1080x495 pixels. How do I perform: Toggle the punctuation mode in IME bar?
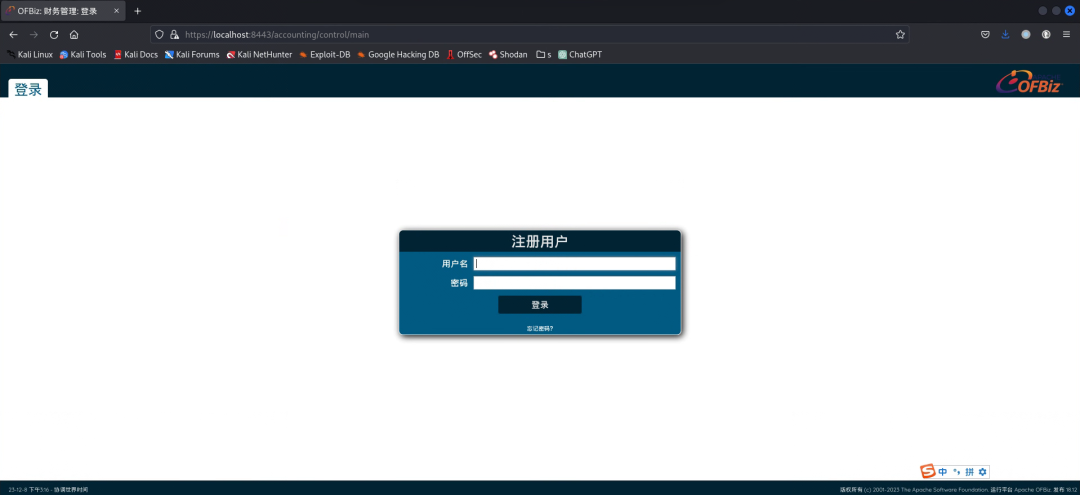pyautogui.click(x=956, y=472)
